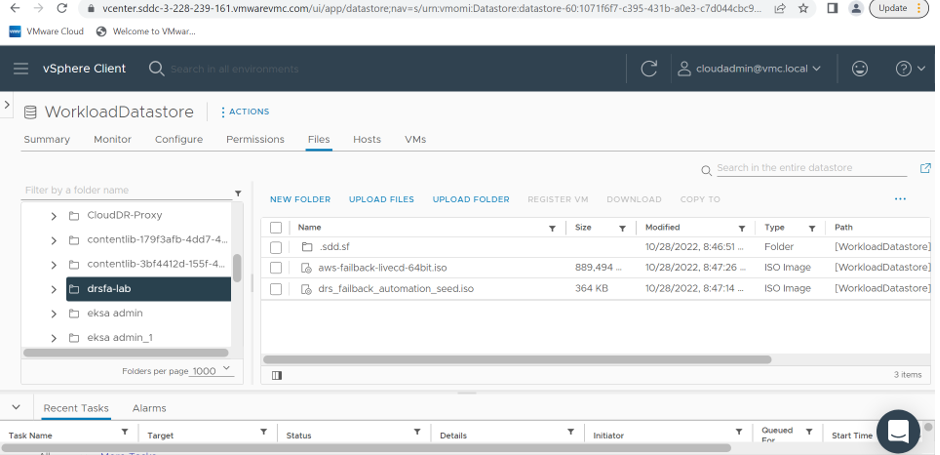Open the chat support bubble
Screen dimensions: 940x455
(x=898, y=431)
